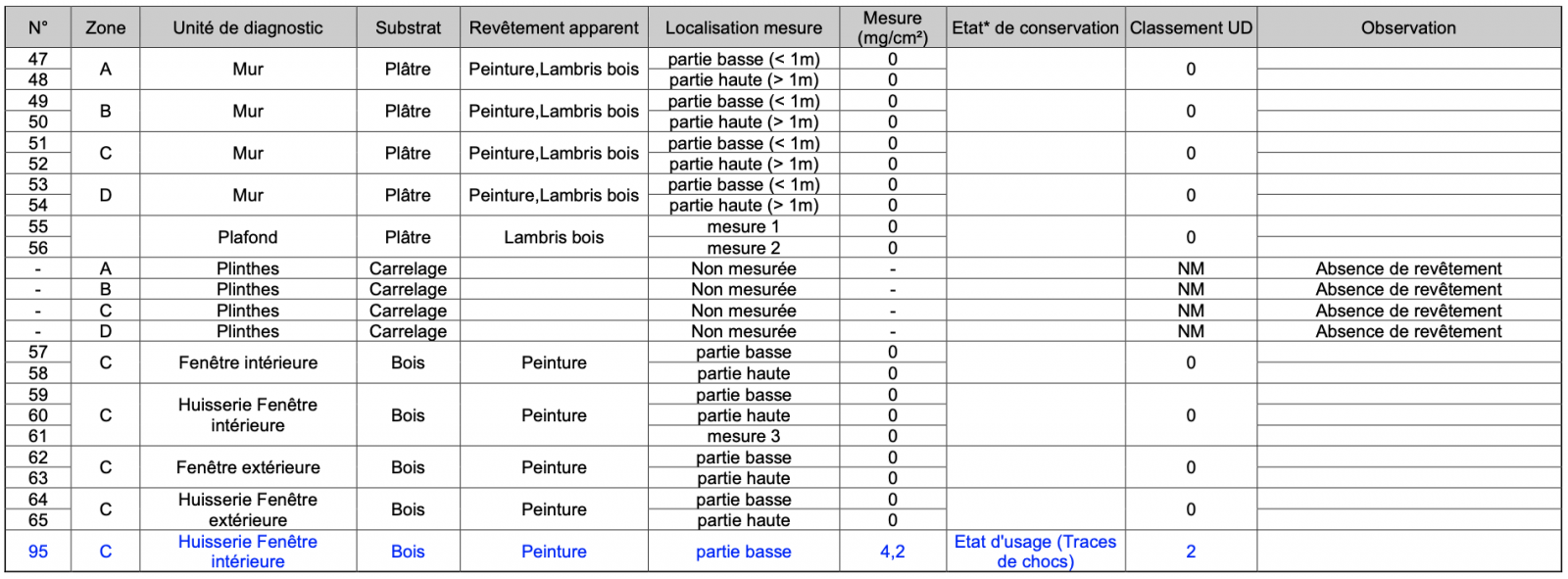
Task: Click the Huisserie Fenêtre extérieure cell
Action: 248,509
